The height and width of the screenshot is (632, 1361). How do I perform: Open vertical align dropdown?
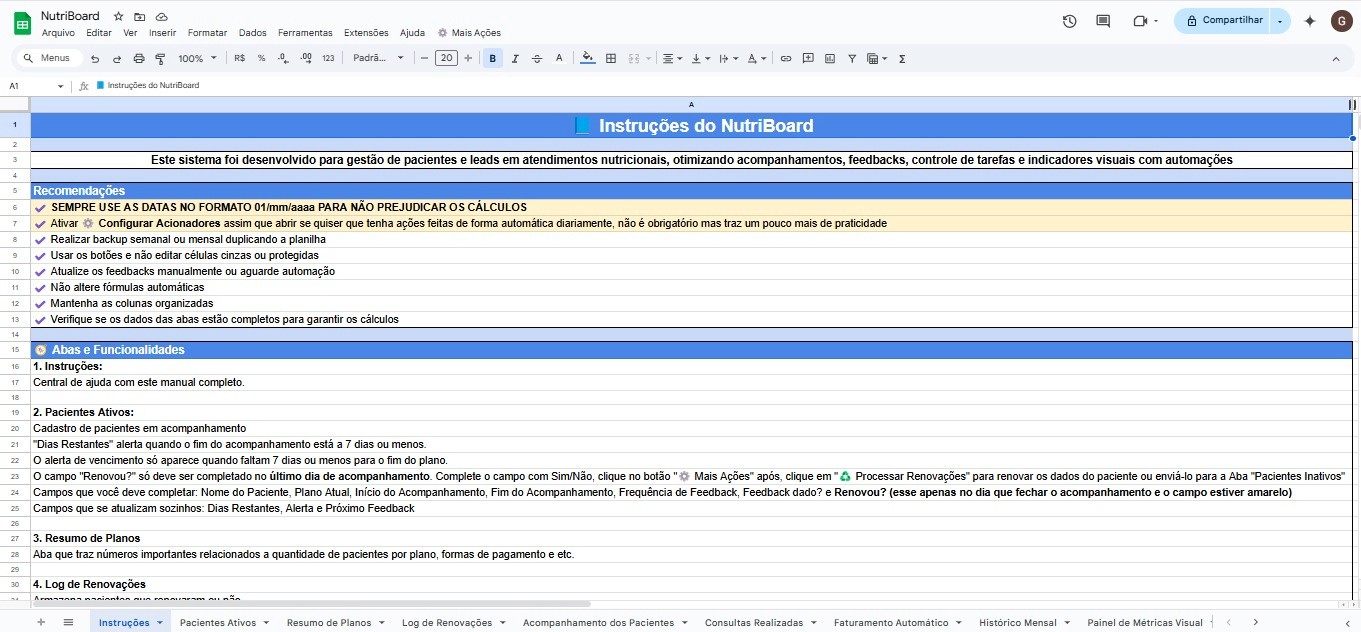[700, 59]
